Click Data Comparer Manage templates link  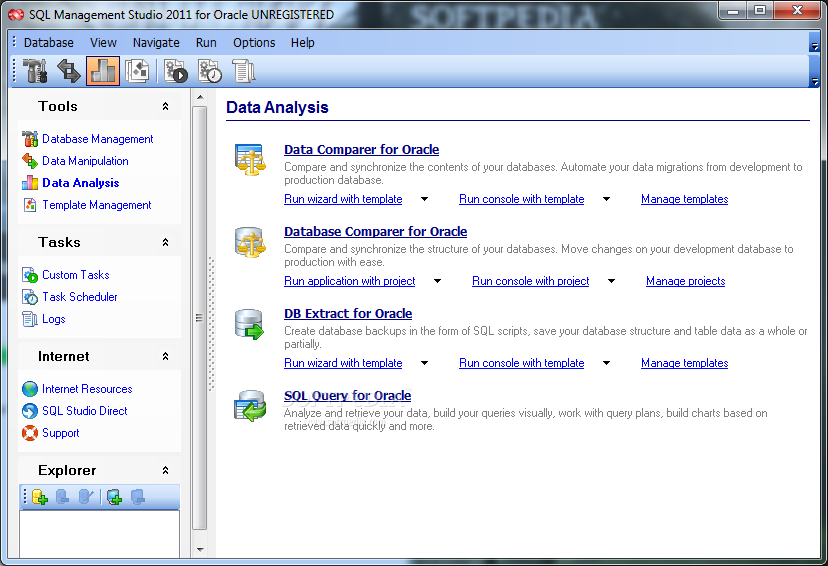click(684, 199)
